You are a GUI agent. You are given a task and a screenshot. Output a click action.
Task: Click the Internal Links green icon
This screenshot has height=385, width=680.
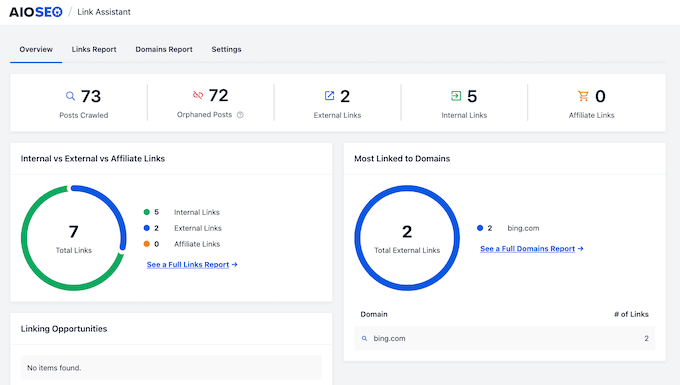tap(456, 96)
